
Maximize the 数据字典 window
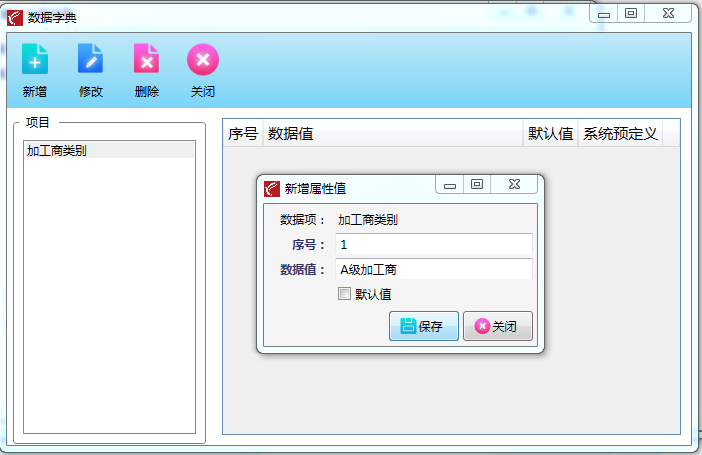click(631, 13)
